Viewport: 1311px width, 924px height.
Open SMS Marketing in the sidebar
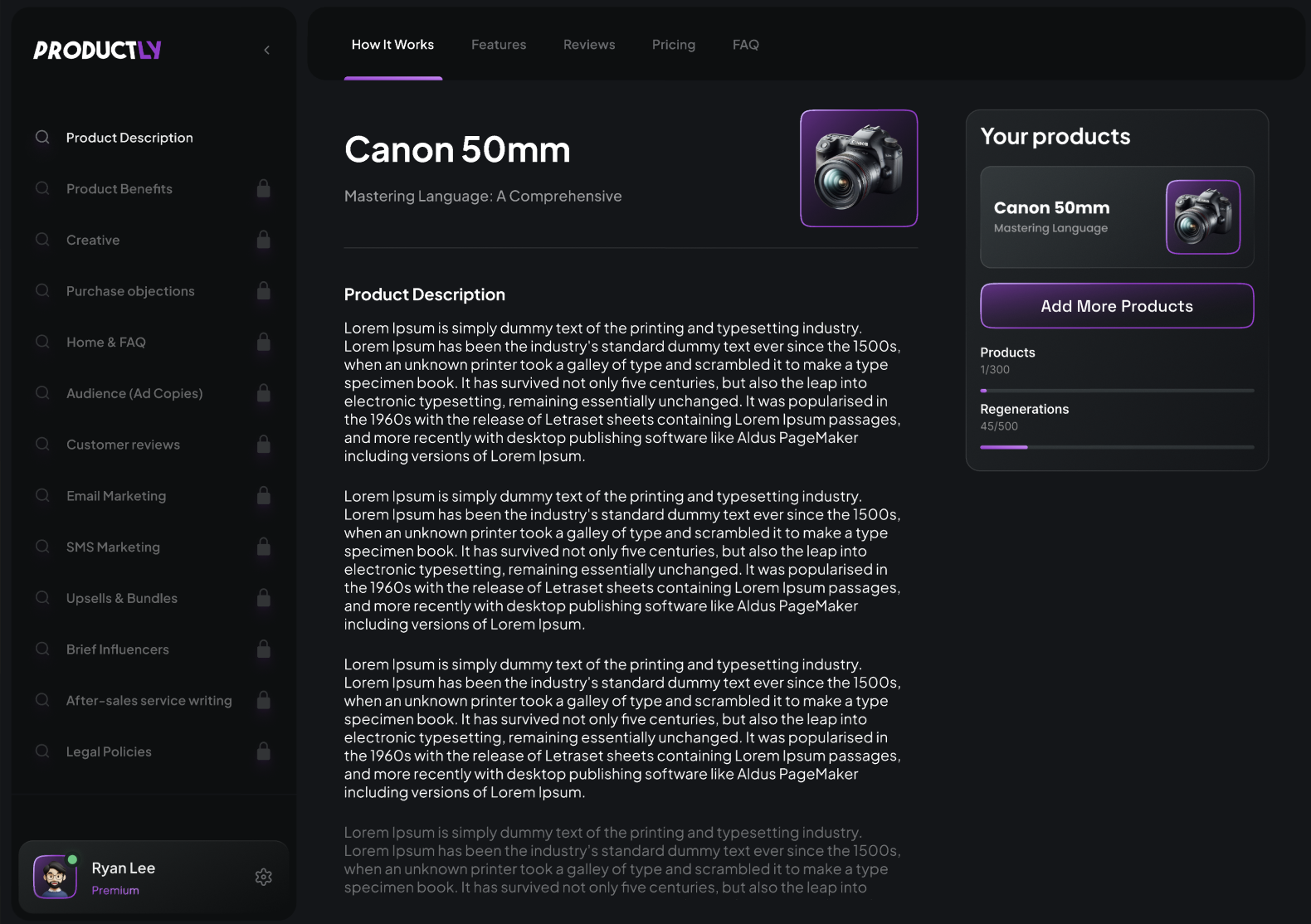(113, 547)
